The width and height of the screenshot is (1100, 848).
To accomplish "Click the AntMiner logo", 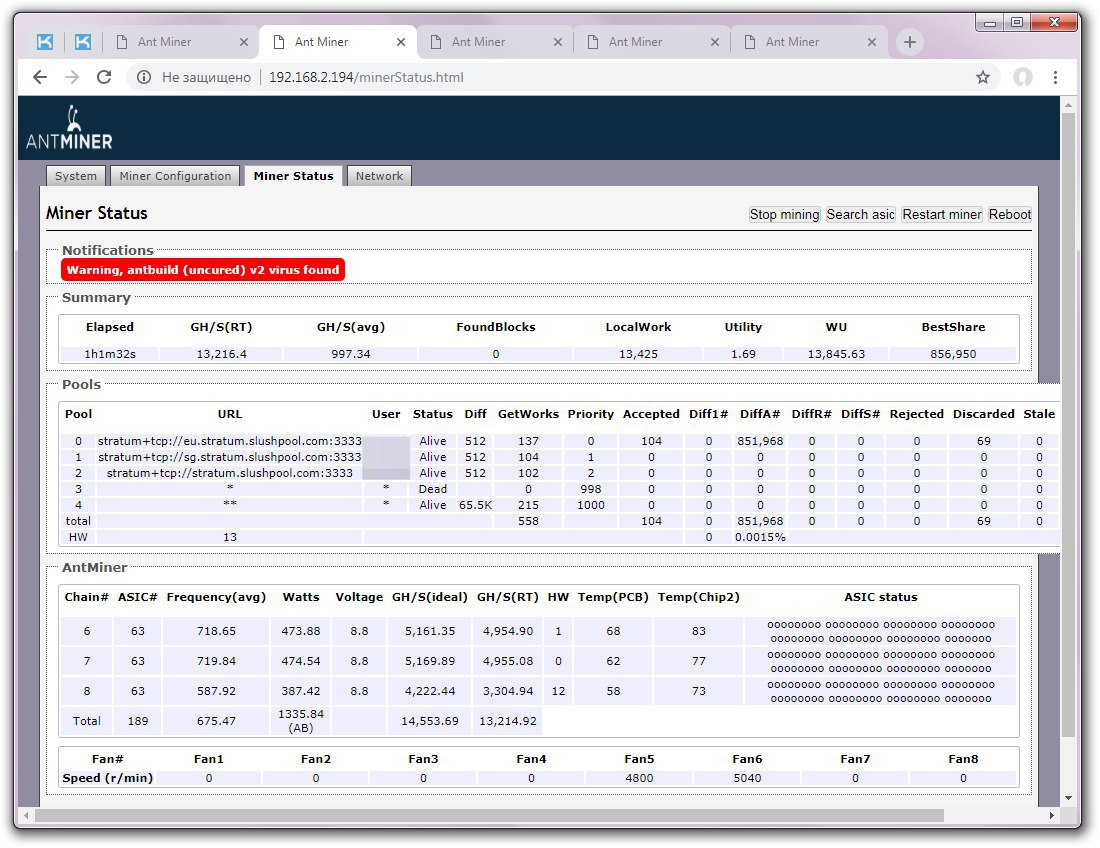I will click(x=69, y=128).
